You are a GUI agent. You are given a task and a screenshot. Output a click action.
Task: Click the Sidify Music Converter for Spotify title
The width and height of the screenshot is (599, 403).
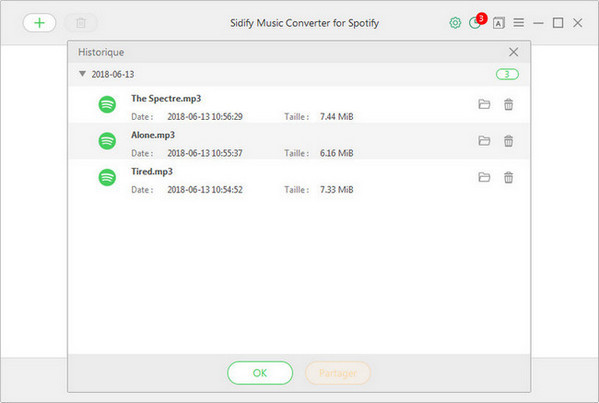304,23
